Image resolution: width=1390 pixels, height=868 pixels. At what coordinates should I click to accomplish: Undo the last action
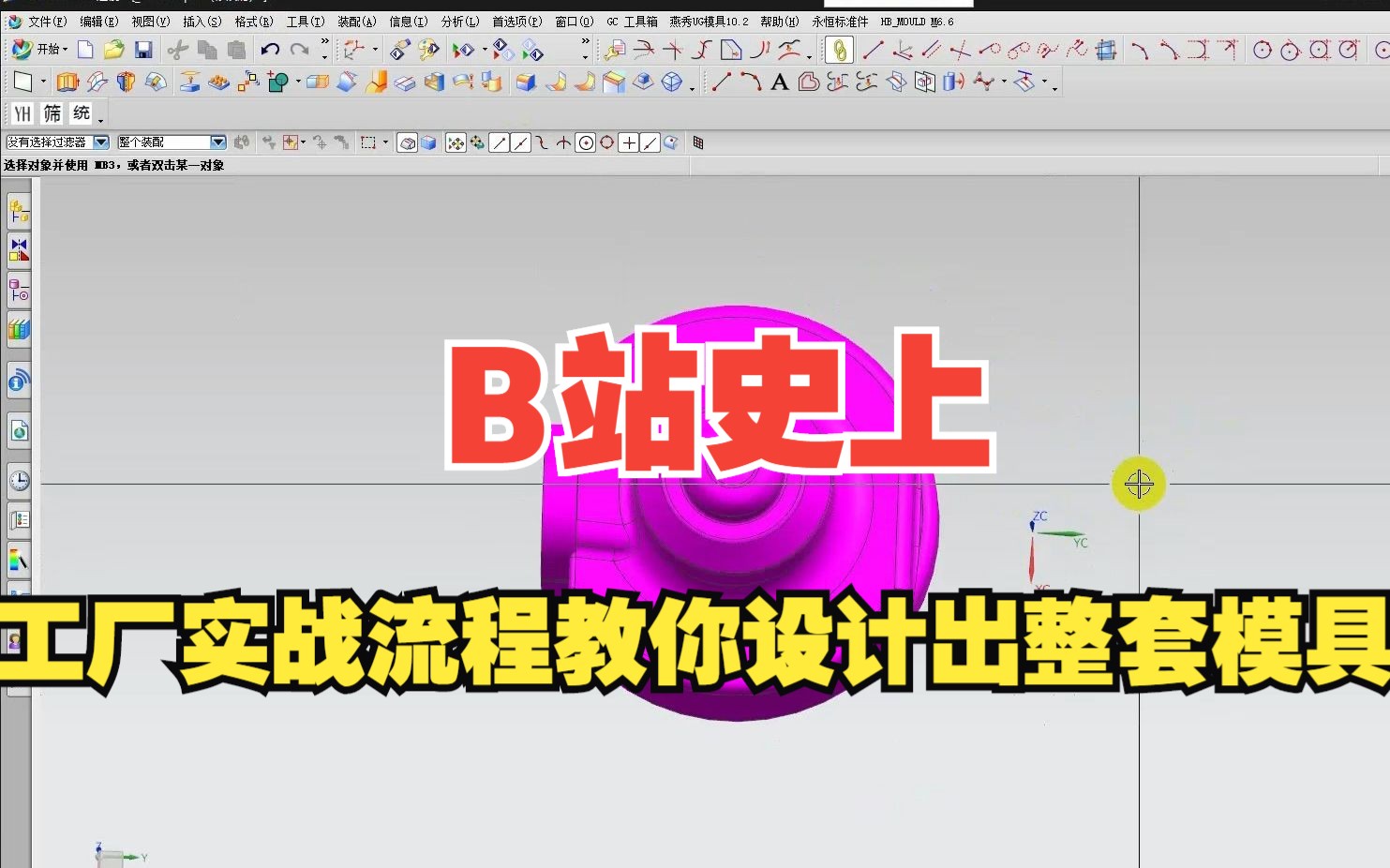[x=270, y=50]
